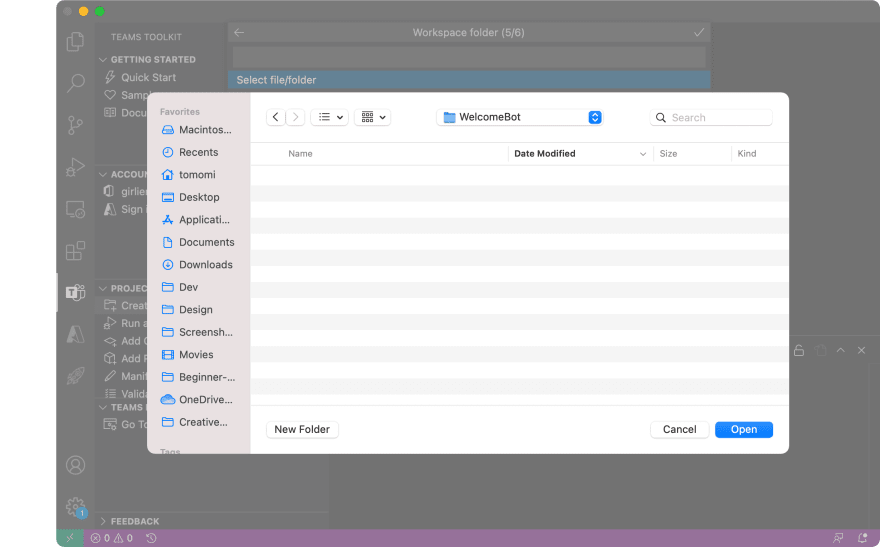Click the lock icon in the panel toolbar
This screenshot has width=880, height=547.
coord(799,351)
